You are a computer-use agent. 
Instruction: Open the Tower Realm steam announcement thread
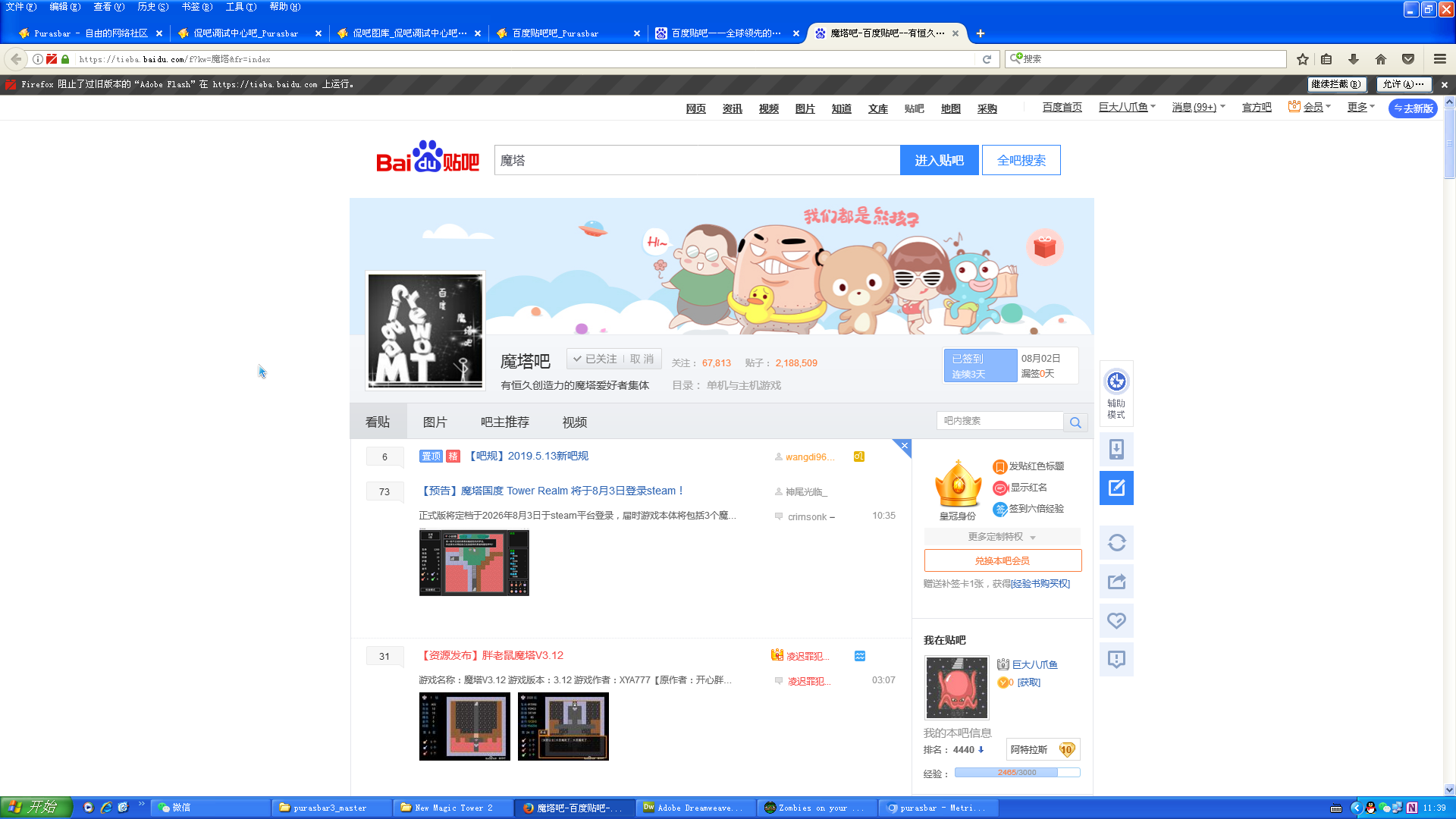[x=553, y=491]
